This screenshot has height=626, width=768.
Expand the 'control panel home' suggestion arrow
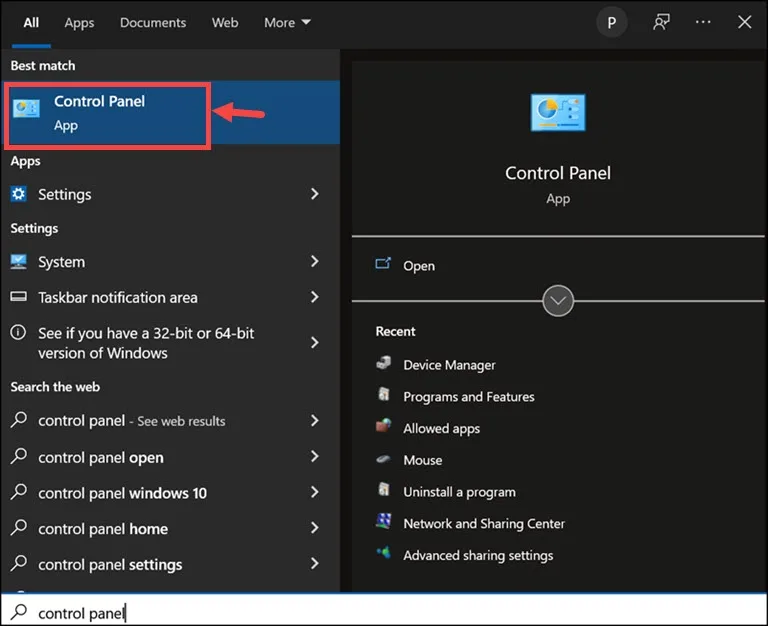click(x=315, y=528)
